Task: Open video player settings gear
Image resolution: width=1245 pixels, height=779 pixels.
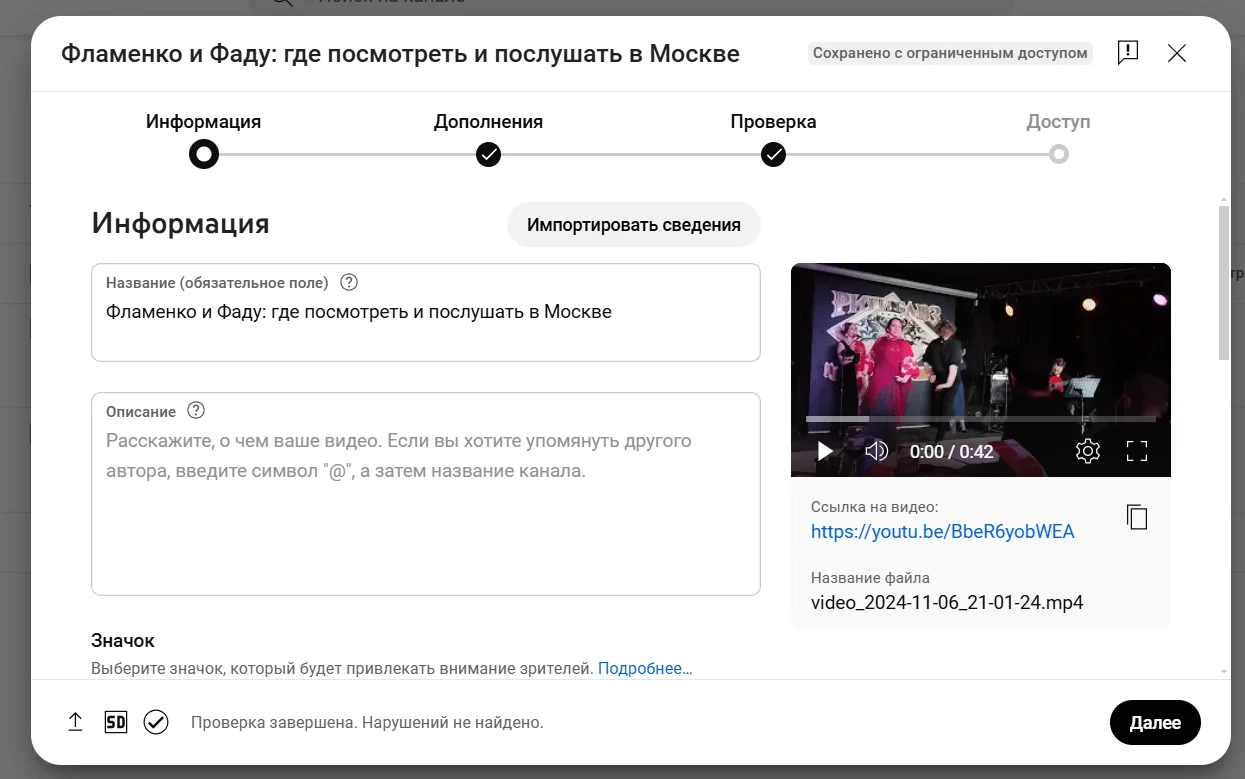Action: point(1088,451)
